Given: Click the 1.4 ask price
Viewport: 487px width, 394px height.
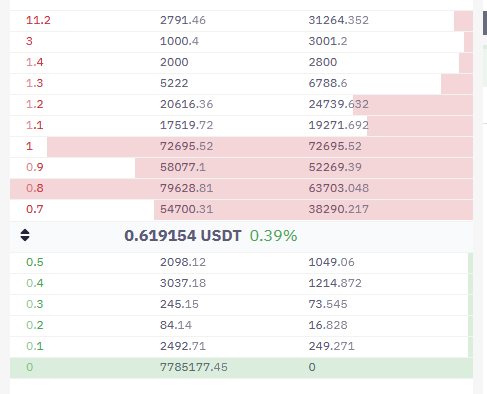Looking at the screenshot, I should (35, 62).
